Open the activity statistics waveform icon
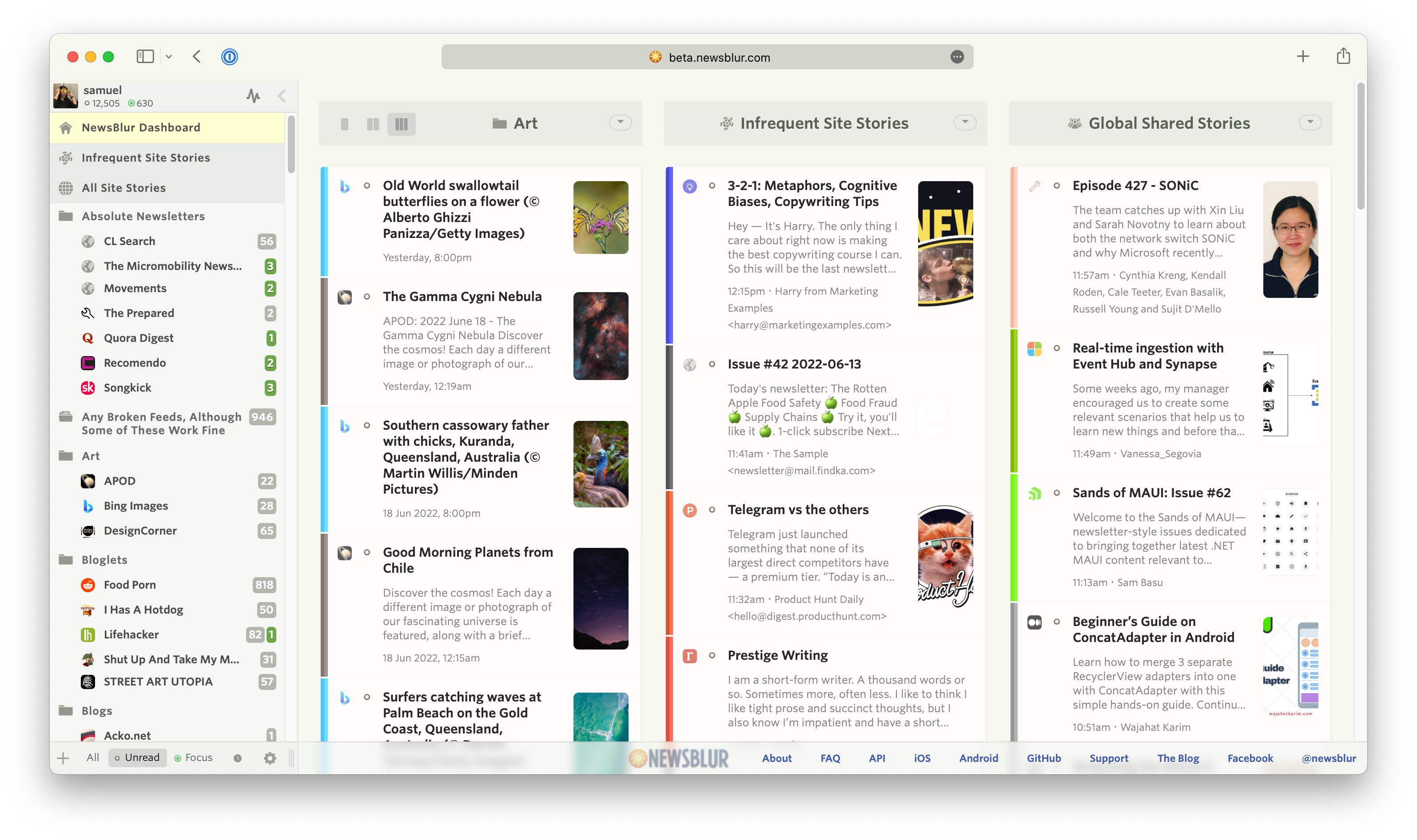 [253, 95]
